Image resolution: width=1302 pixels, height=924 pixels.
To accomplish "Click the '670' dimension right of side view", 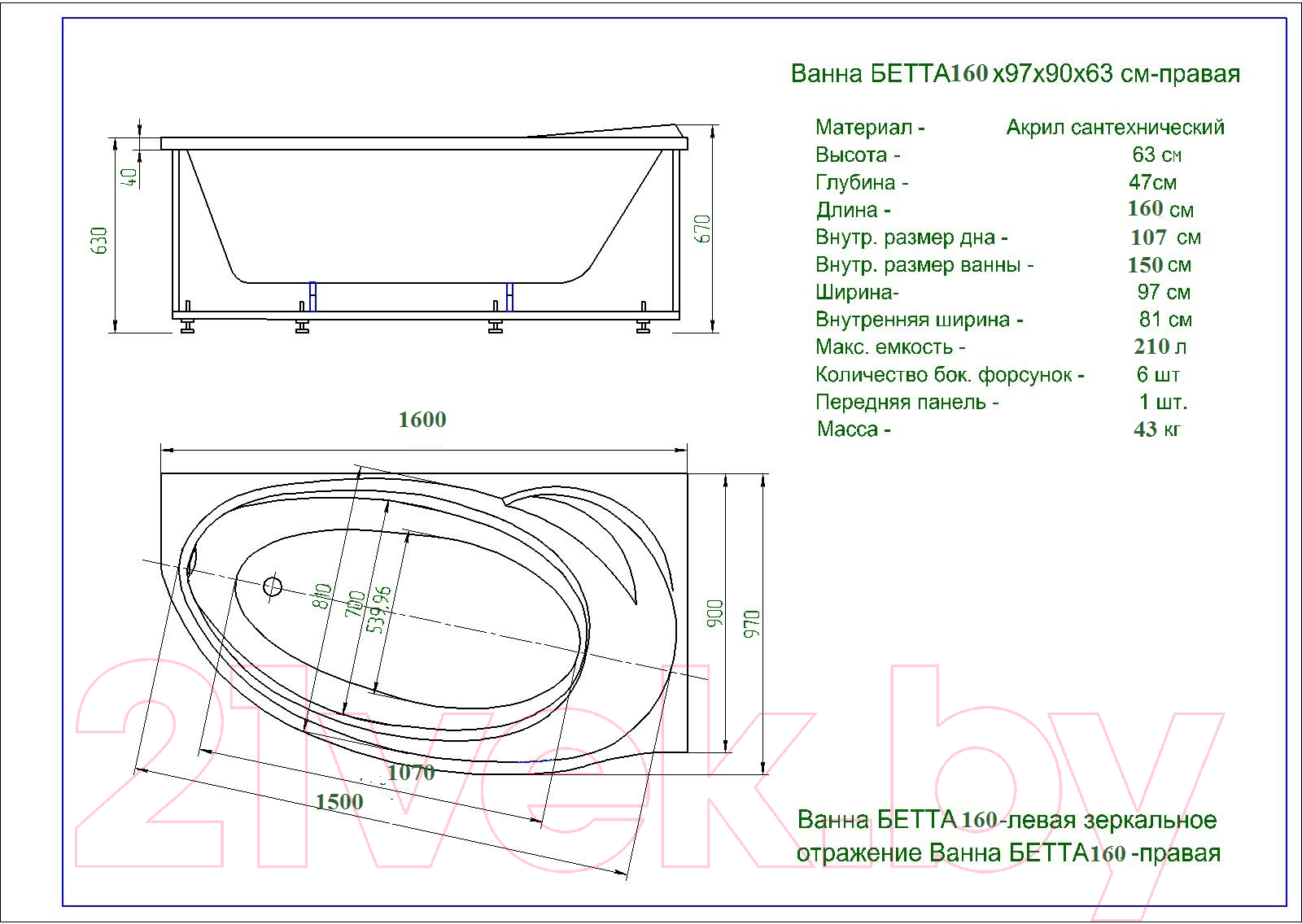I will (703, 229).
